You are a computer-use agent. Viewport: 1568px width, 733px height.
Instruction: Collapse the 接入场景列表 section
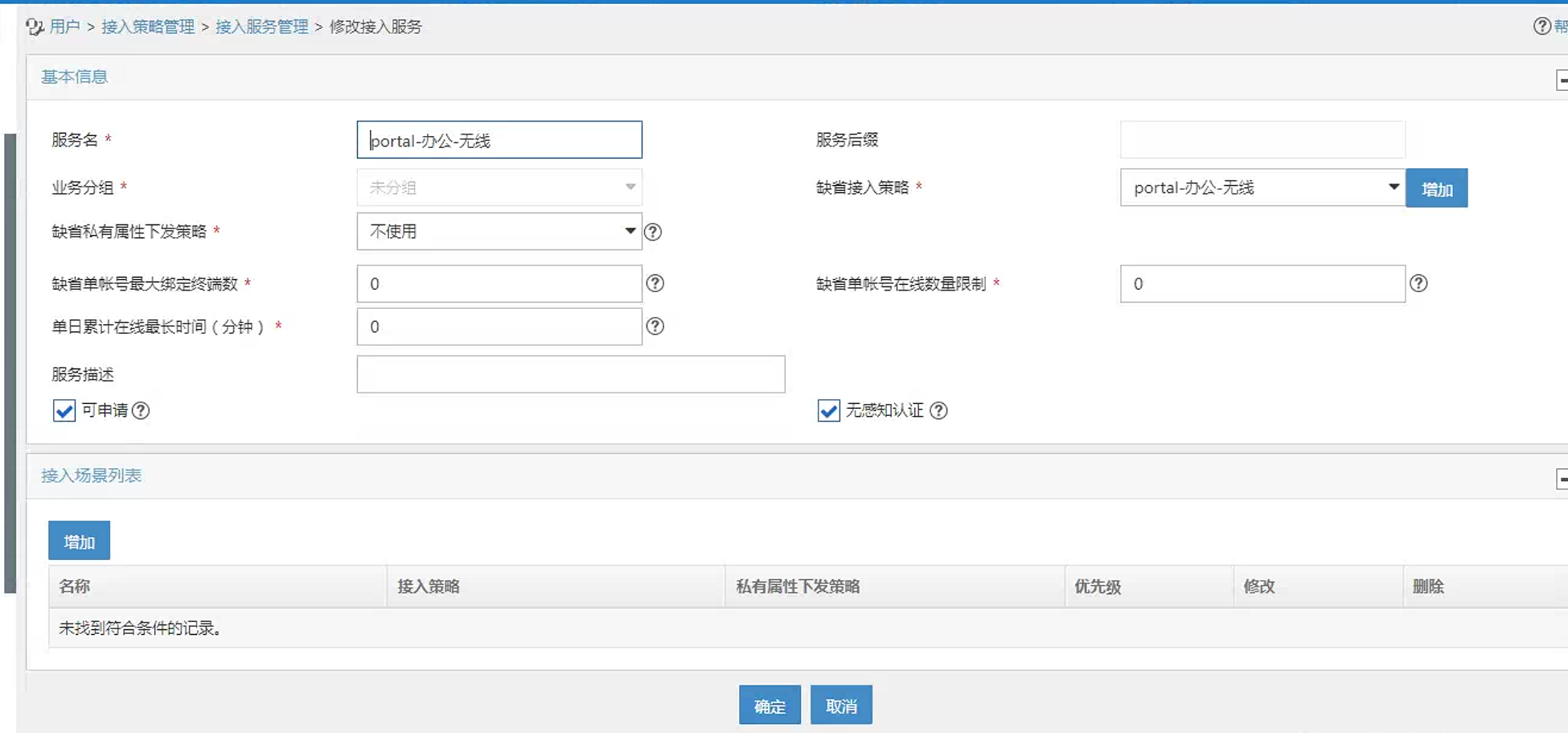tap(1562, 480)
